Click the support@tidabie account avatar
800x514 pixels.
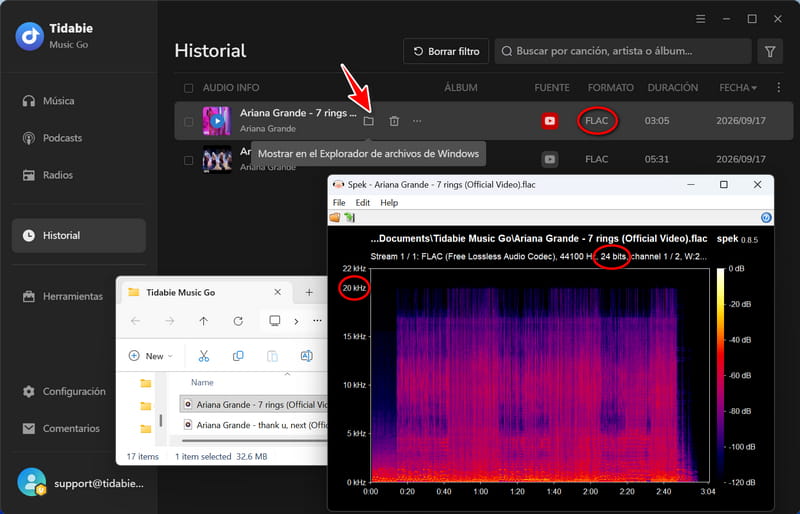tap(31, 482)
